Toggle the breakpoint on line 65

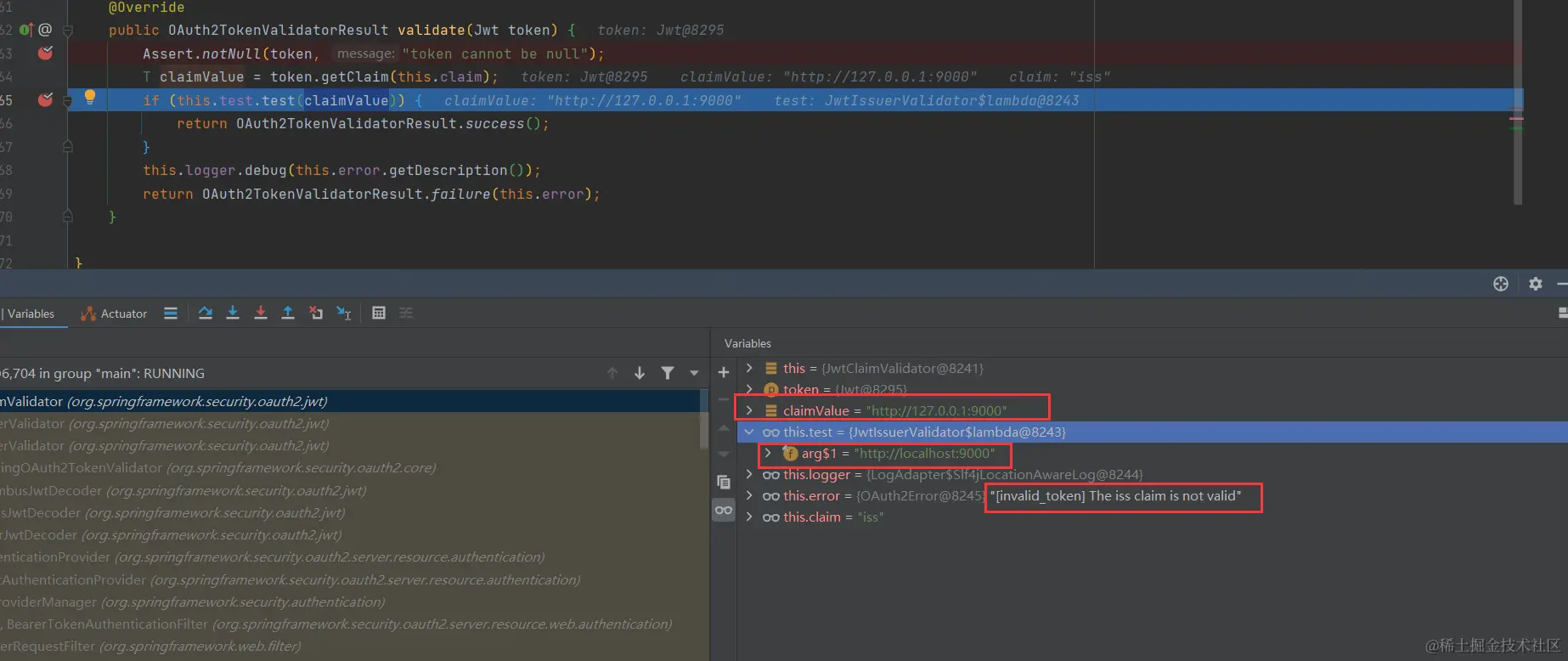click(46, 100)
